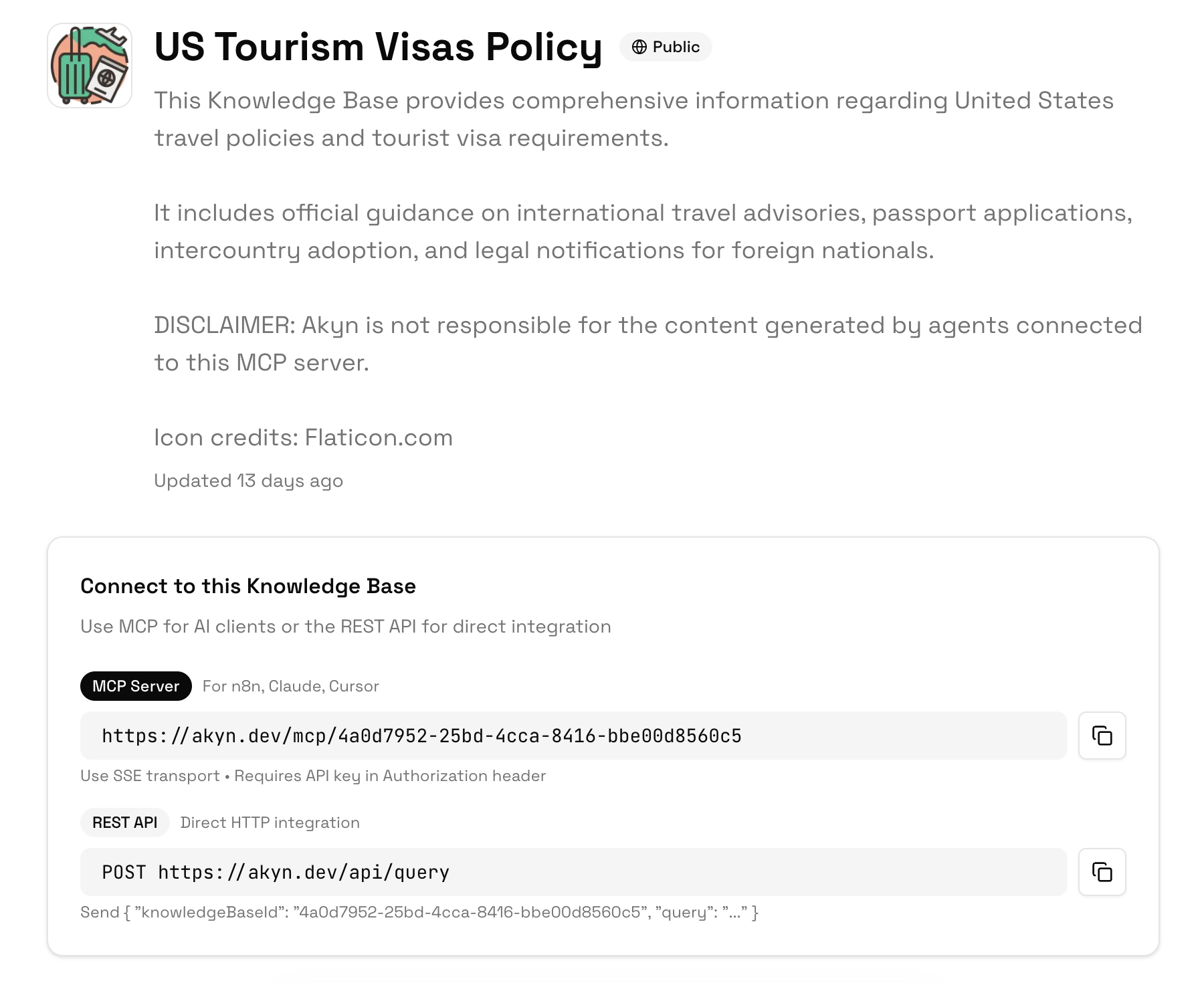Click the paragraph mentioning intercountry adoption
1204x983 pixels.
coord(642,231)
